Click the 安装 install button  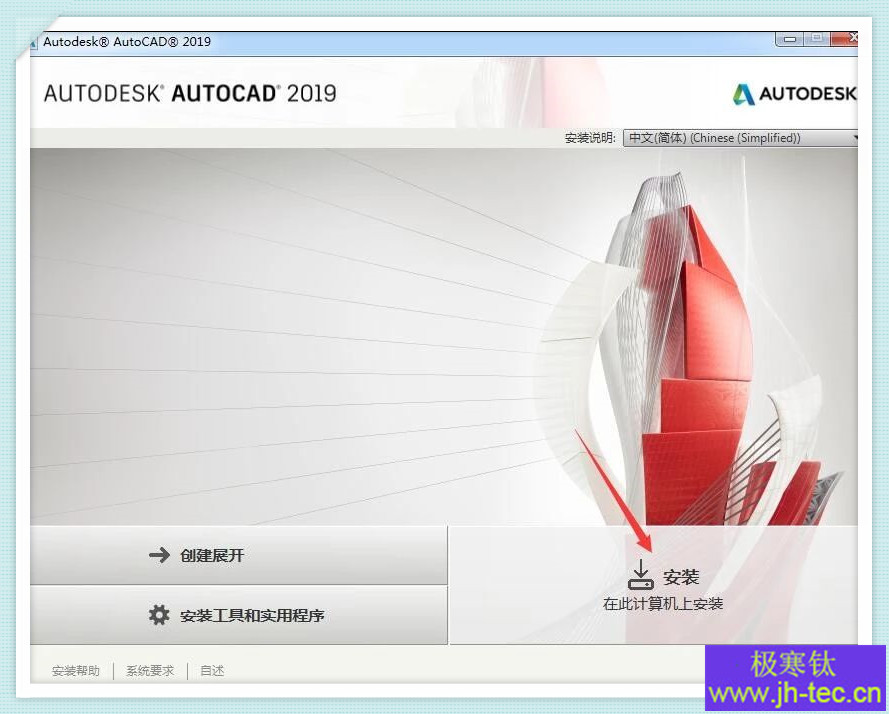point(653,585)
